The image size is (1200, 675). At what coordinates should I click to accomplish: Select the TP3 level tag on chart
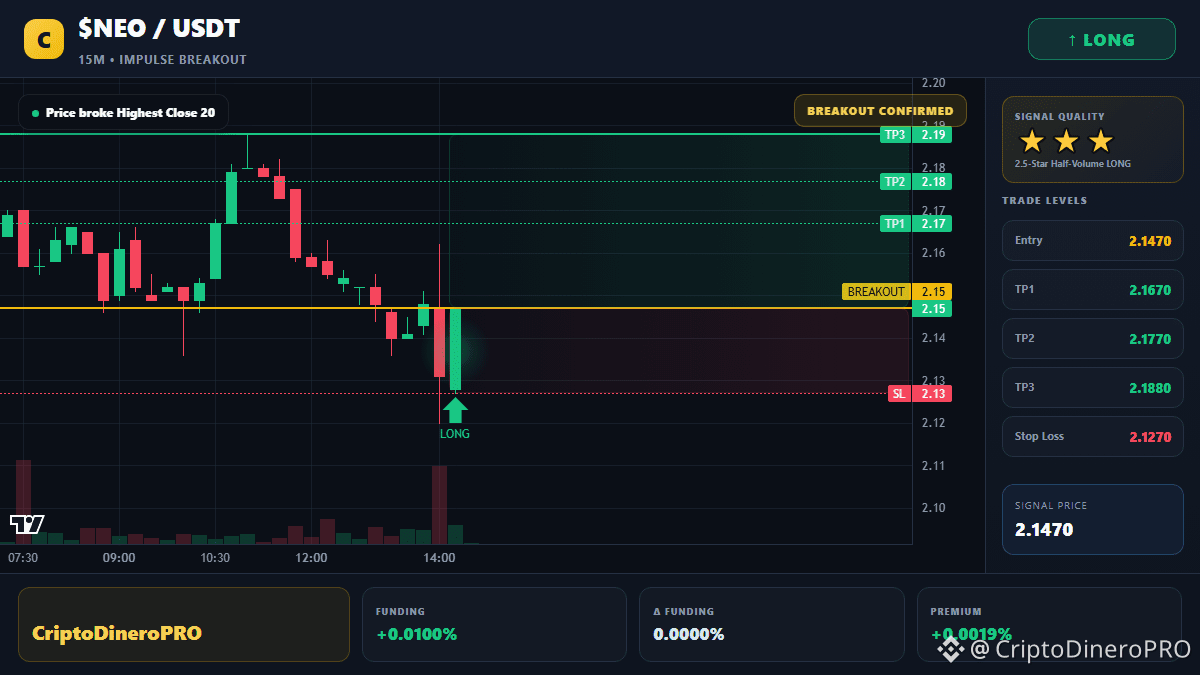pyautogui.click(x=894, y=134)
